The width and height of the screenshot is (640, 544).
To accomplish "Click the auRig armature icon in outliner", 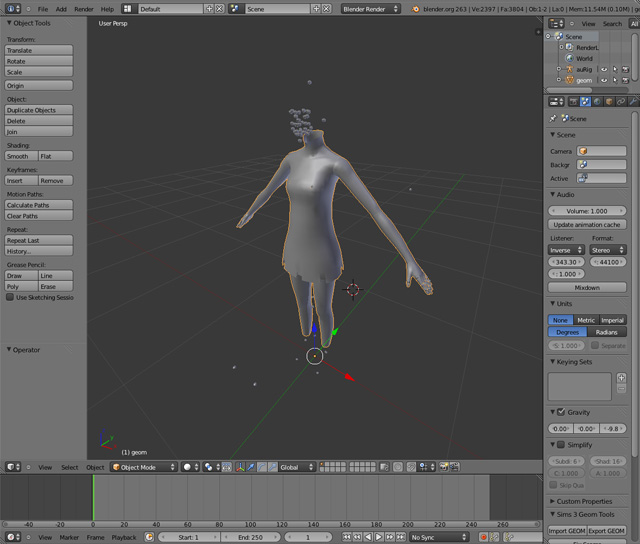I will (x=569, y=69).
